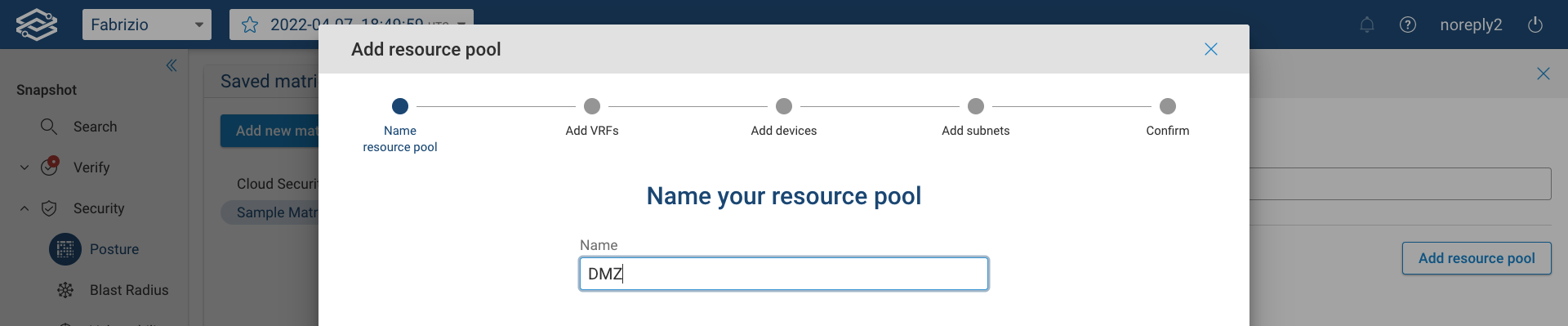Click the Add resource pool button
Screen dimensions: 1568x326
[1477, 258]
